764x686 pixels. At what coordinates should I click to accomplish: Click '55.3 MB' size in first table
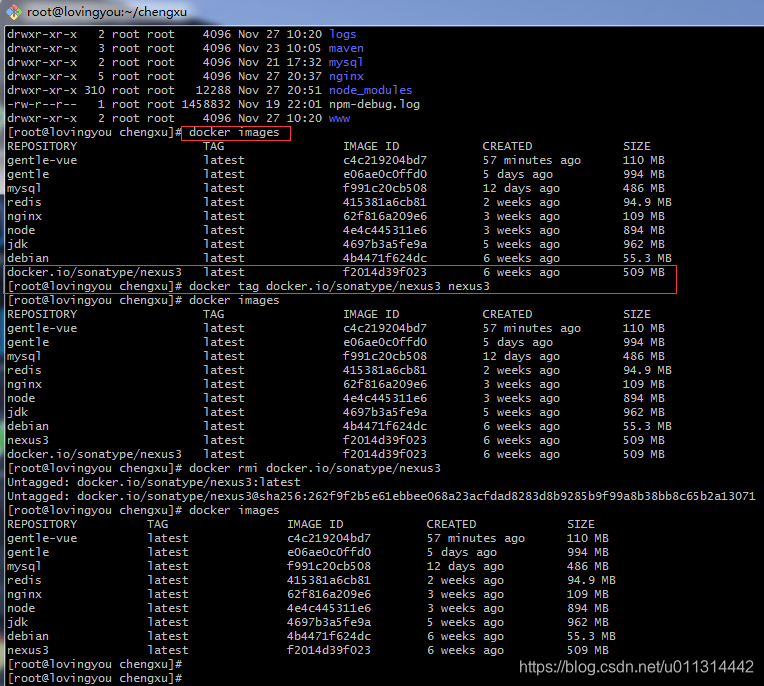(x=647, y=258)
